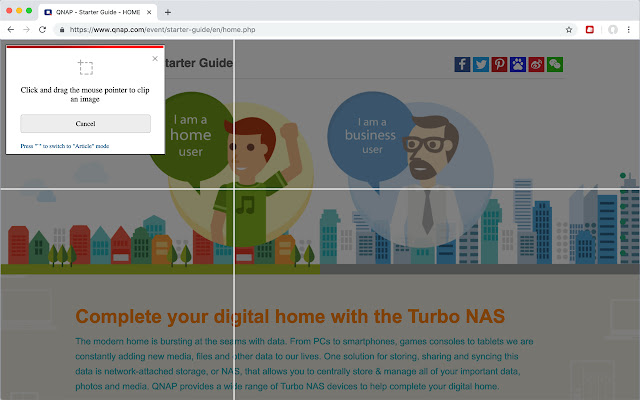Screen dimensions: 640x400
Task: Select the QNAP Starter Guide tab
Action: click(98, 12)
